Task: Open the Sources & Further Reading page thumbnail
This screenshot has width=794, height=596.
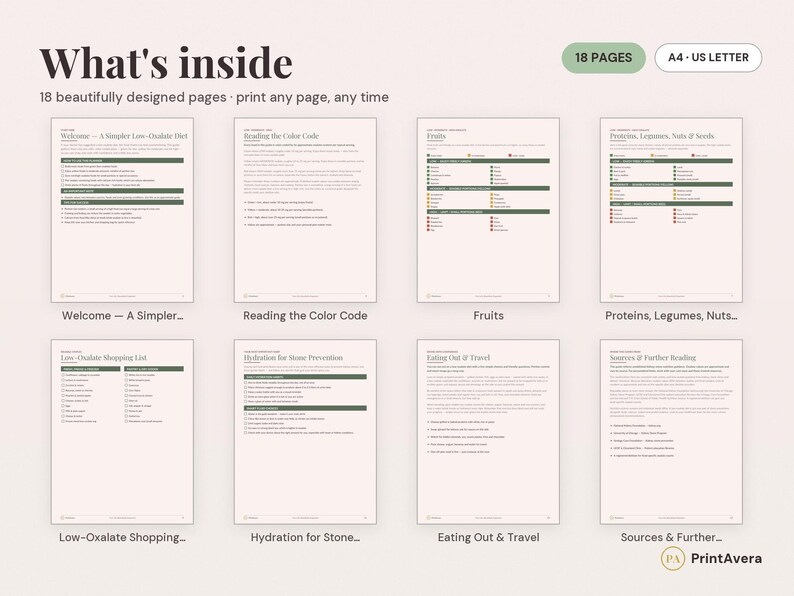Action: [671, 432]
